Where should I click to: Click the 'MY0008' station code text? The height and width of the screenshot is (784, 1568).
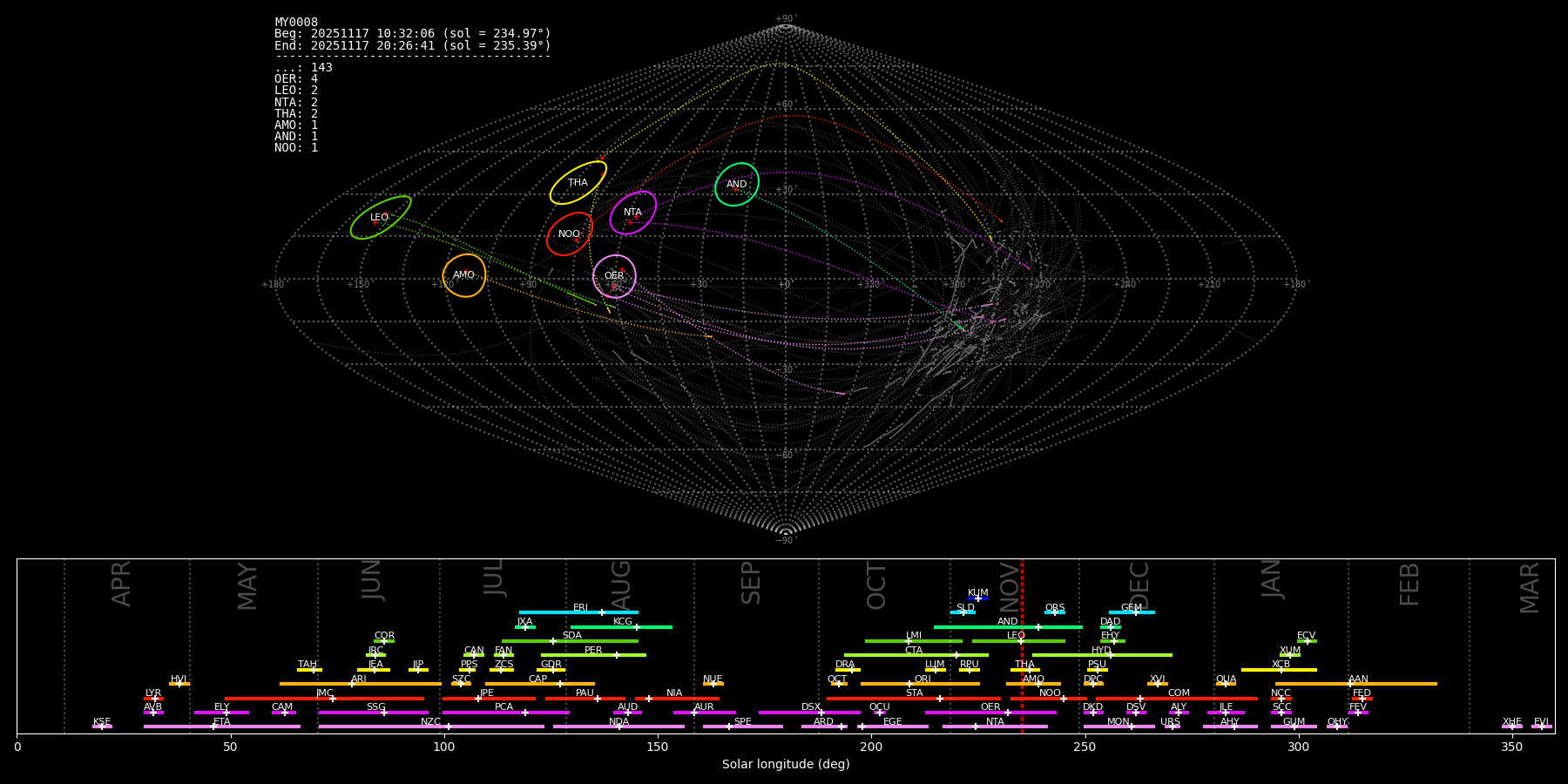[x=296, y=23]
